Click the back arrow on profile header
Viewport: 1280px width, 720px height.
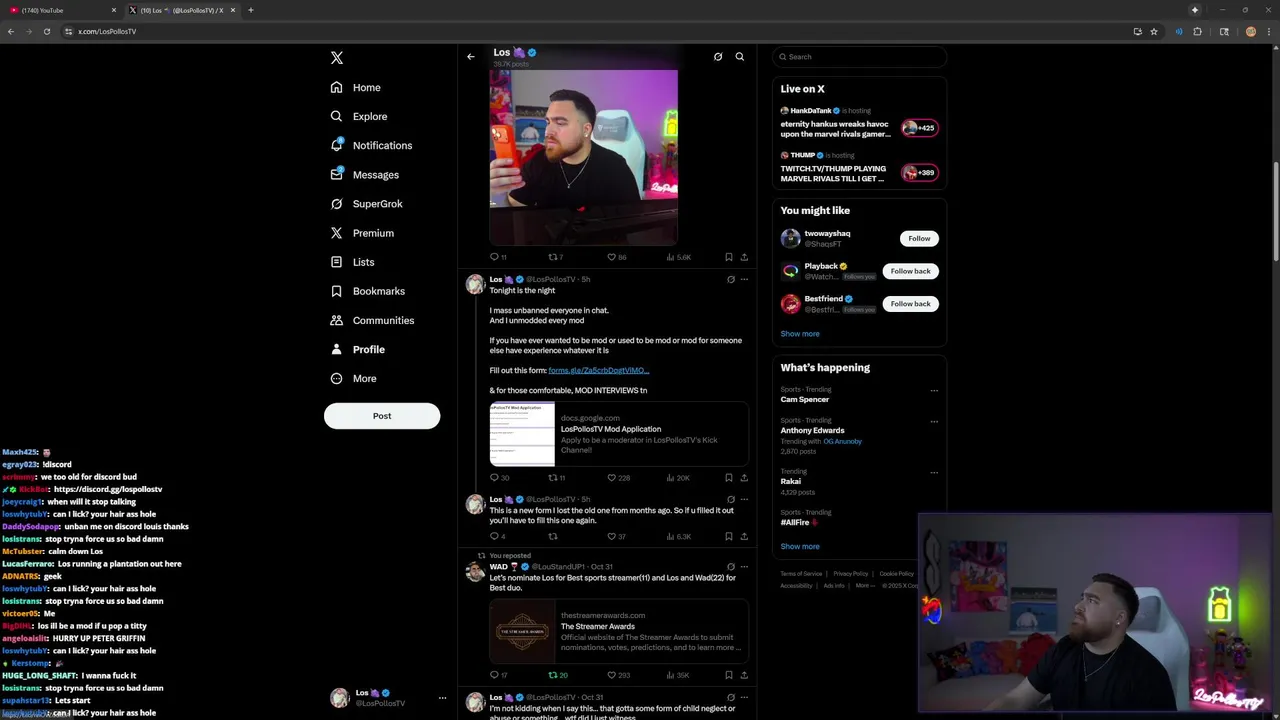[x=471, y=57]
